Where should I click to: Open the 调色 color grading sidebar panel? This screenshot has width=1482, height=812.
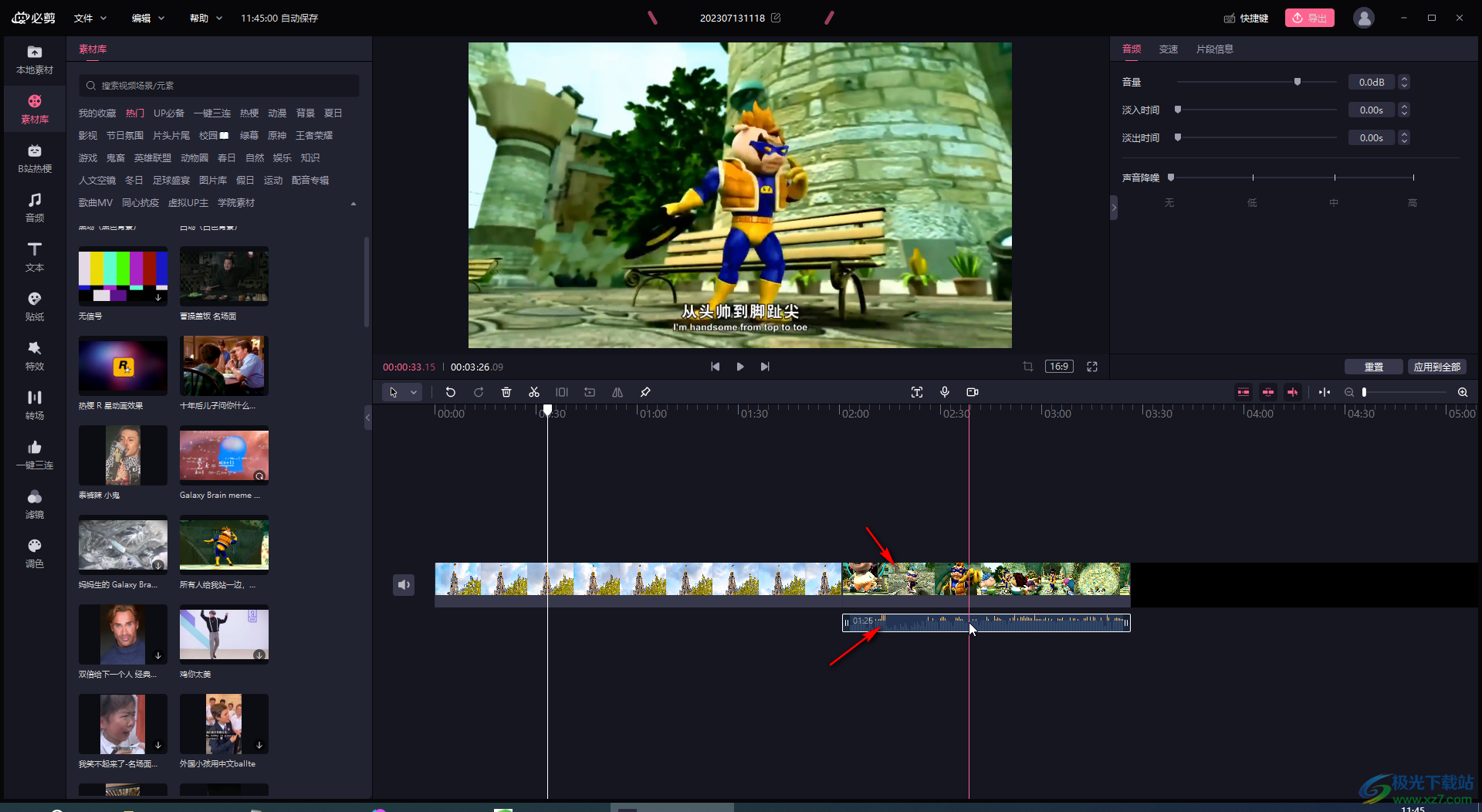[x=35, y=554]
